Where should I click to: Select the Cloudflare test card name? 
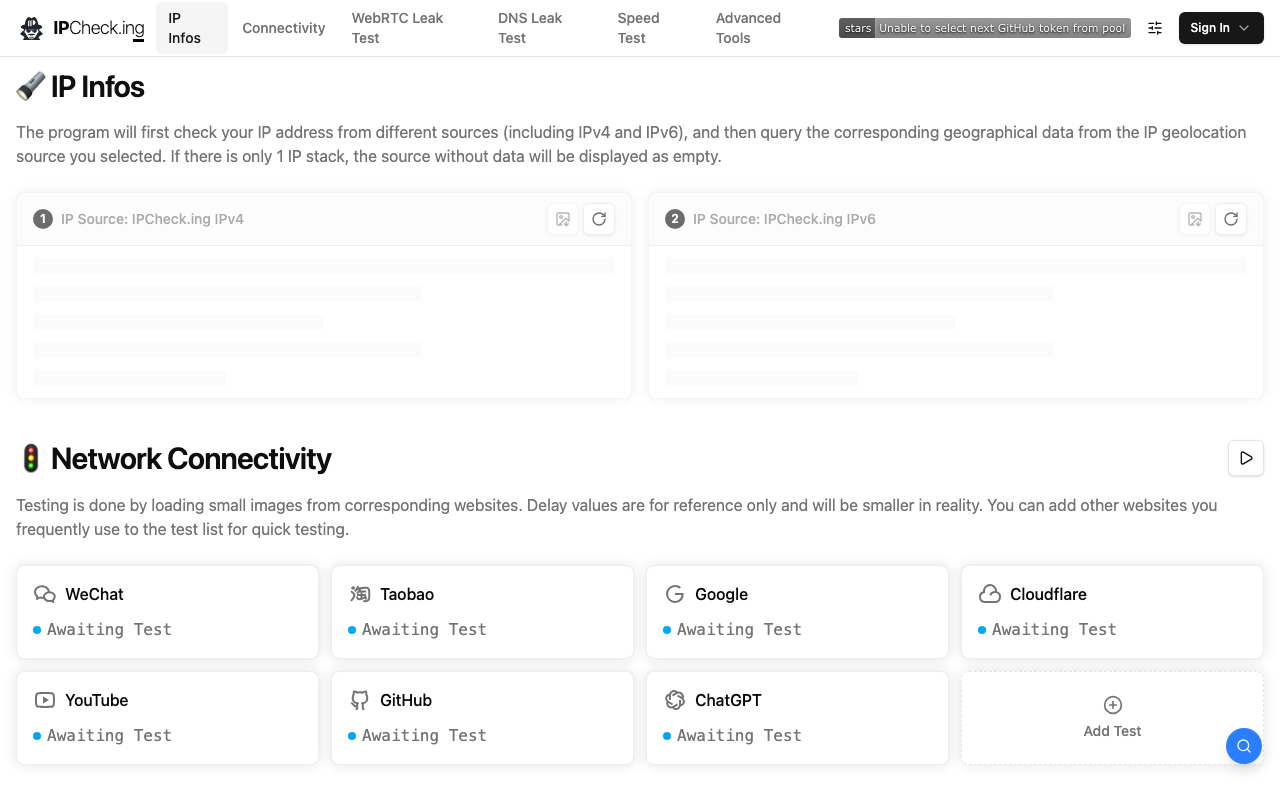pos(1048,594)
